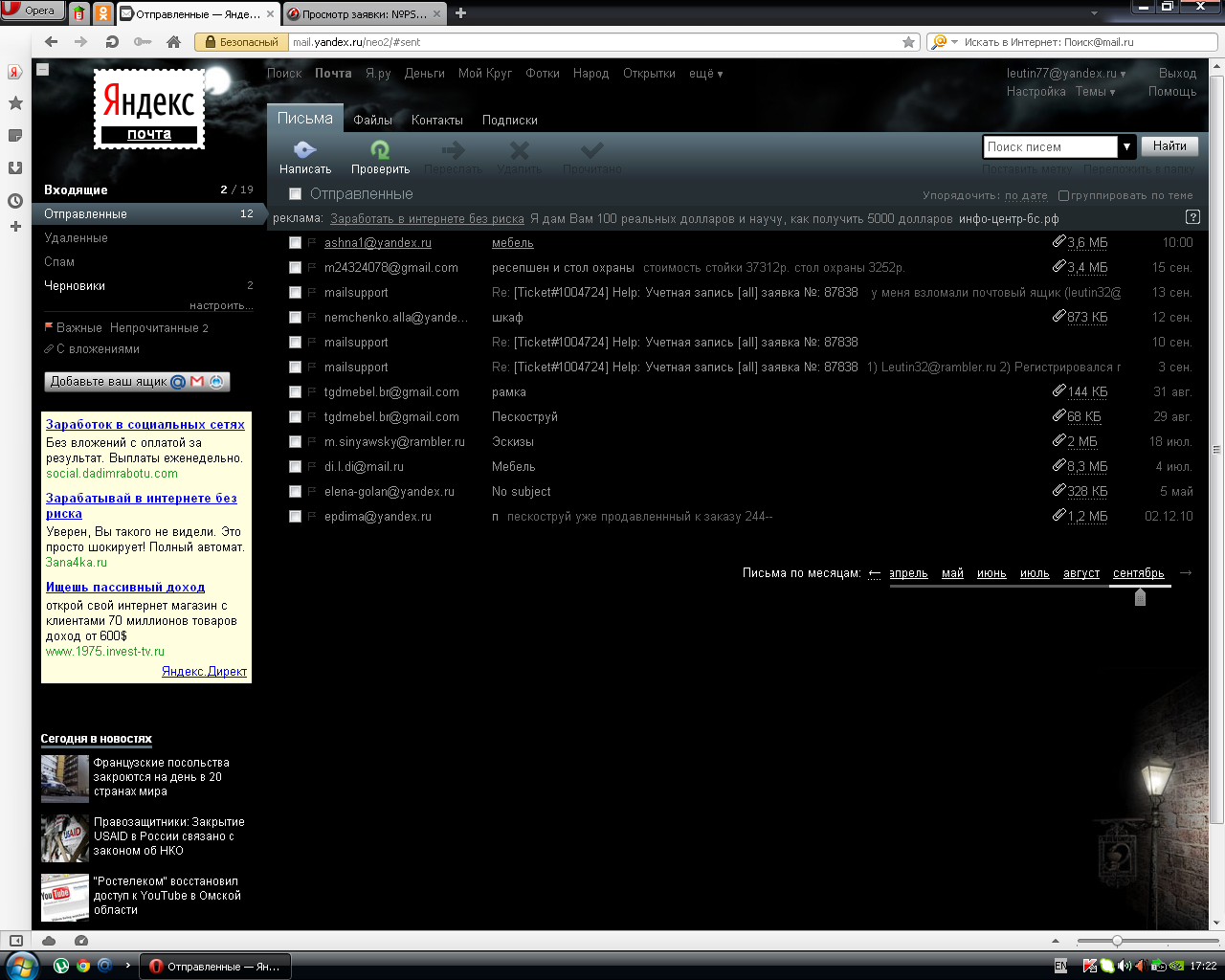Open Opera Turbo gauge icon
Screen dimensions: 1225x980
(x=81, y=941)
